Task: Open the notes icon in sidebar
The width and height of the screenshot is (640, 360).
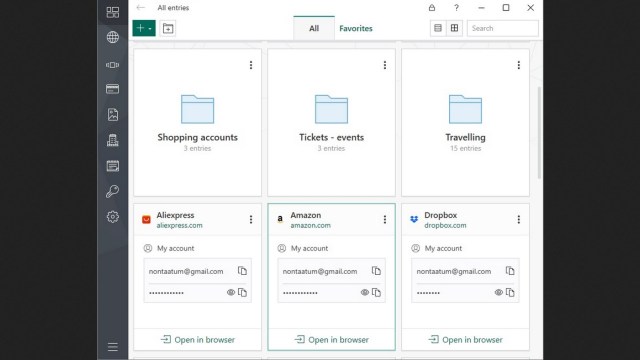Action: (113, 166)
